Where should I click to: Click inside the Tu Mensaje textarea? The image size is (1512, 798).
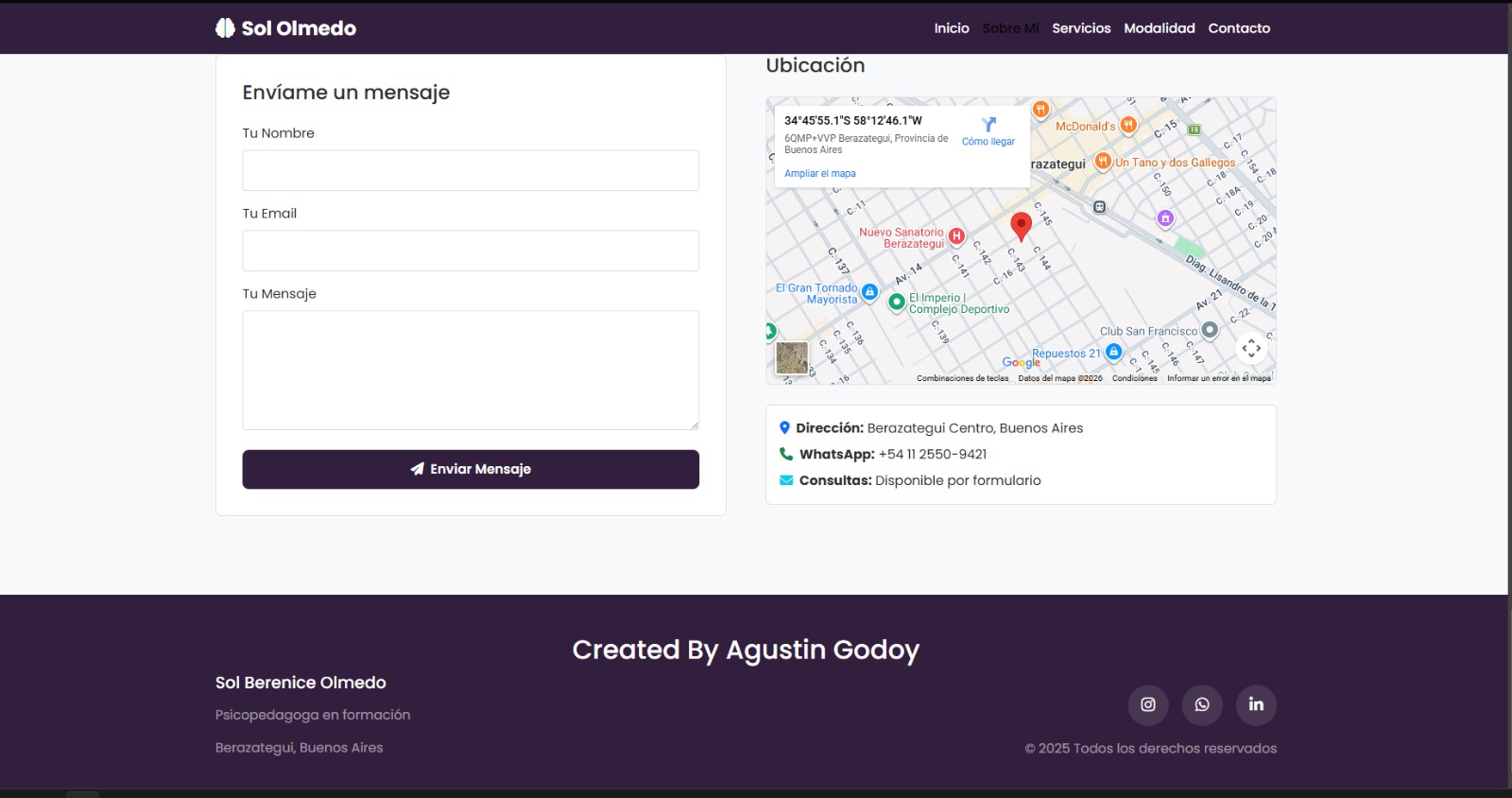[471, 370]
